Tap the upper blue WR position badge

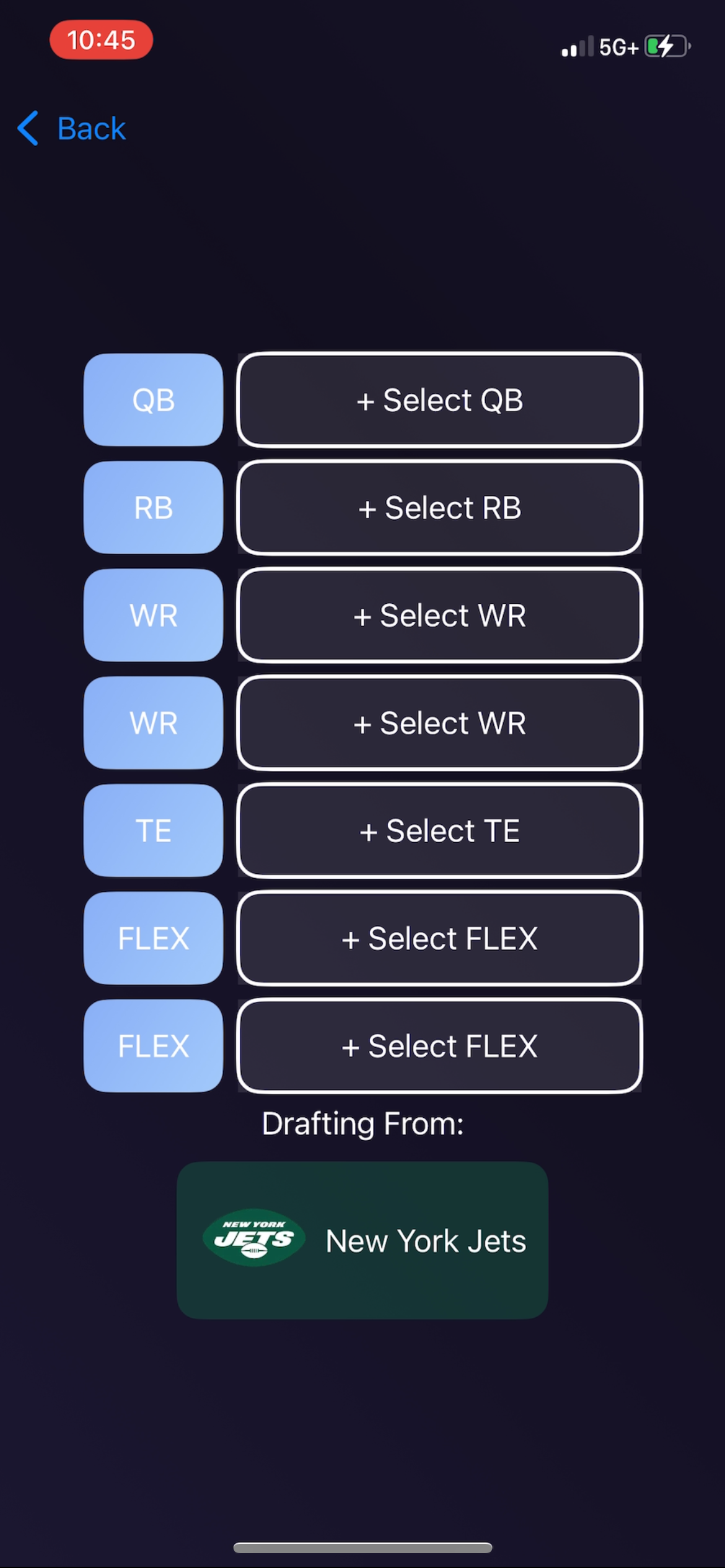click(x=153, y=616)
